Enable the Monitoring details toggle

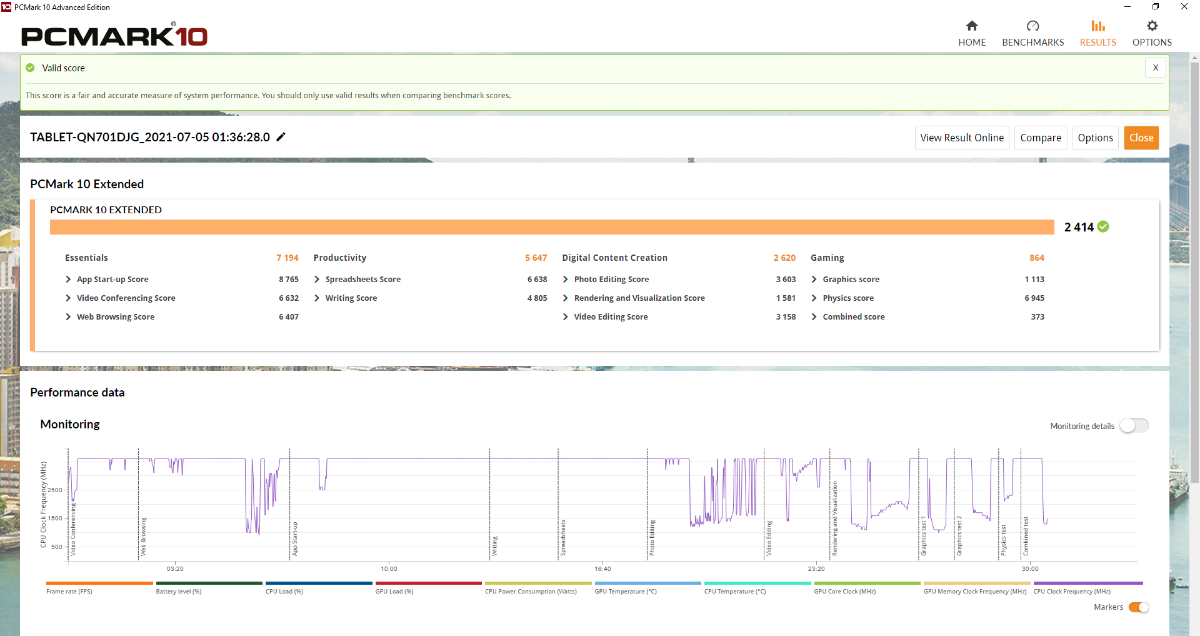[1134, 426]
